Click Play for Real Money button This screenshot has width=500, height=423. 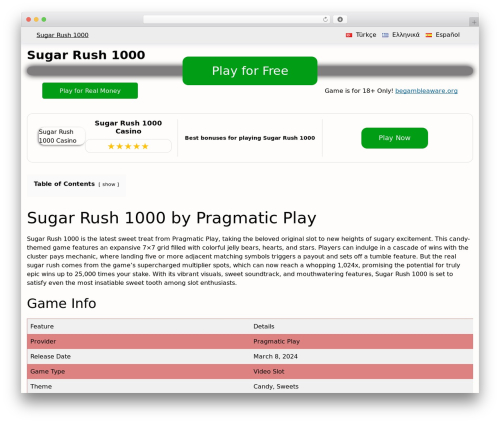pos(90,91)
